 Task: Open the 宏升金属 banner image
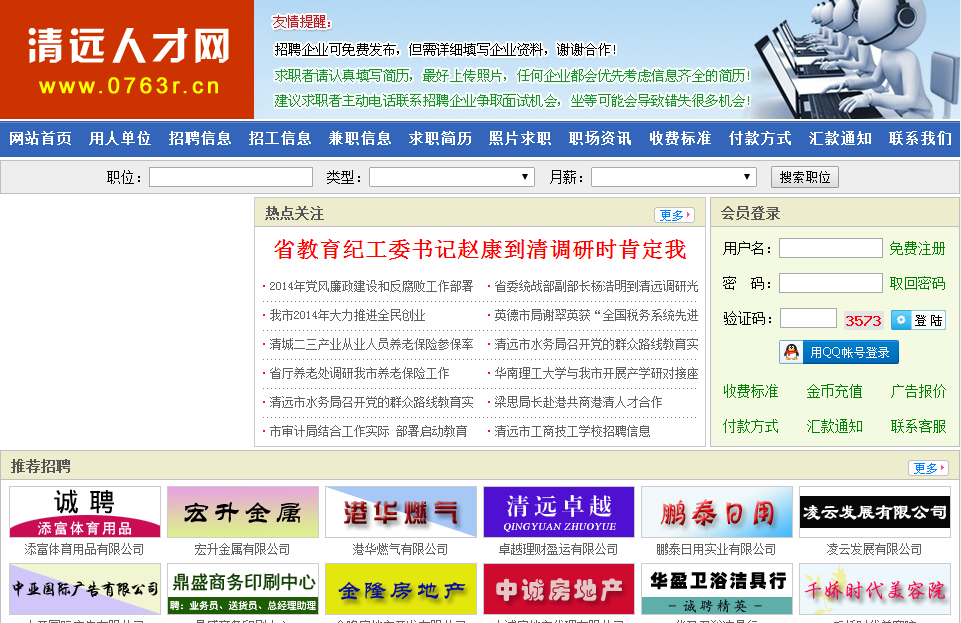click(x=243, y=512)
